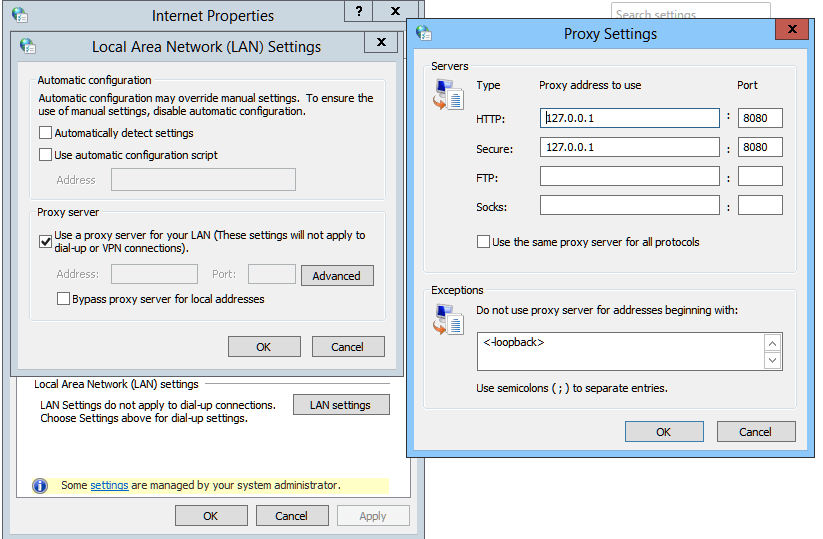This screenshot has width=823, height=539.
Task: Click the Internet Properties help question mark
Action: click(x=359, y=12)
